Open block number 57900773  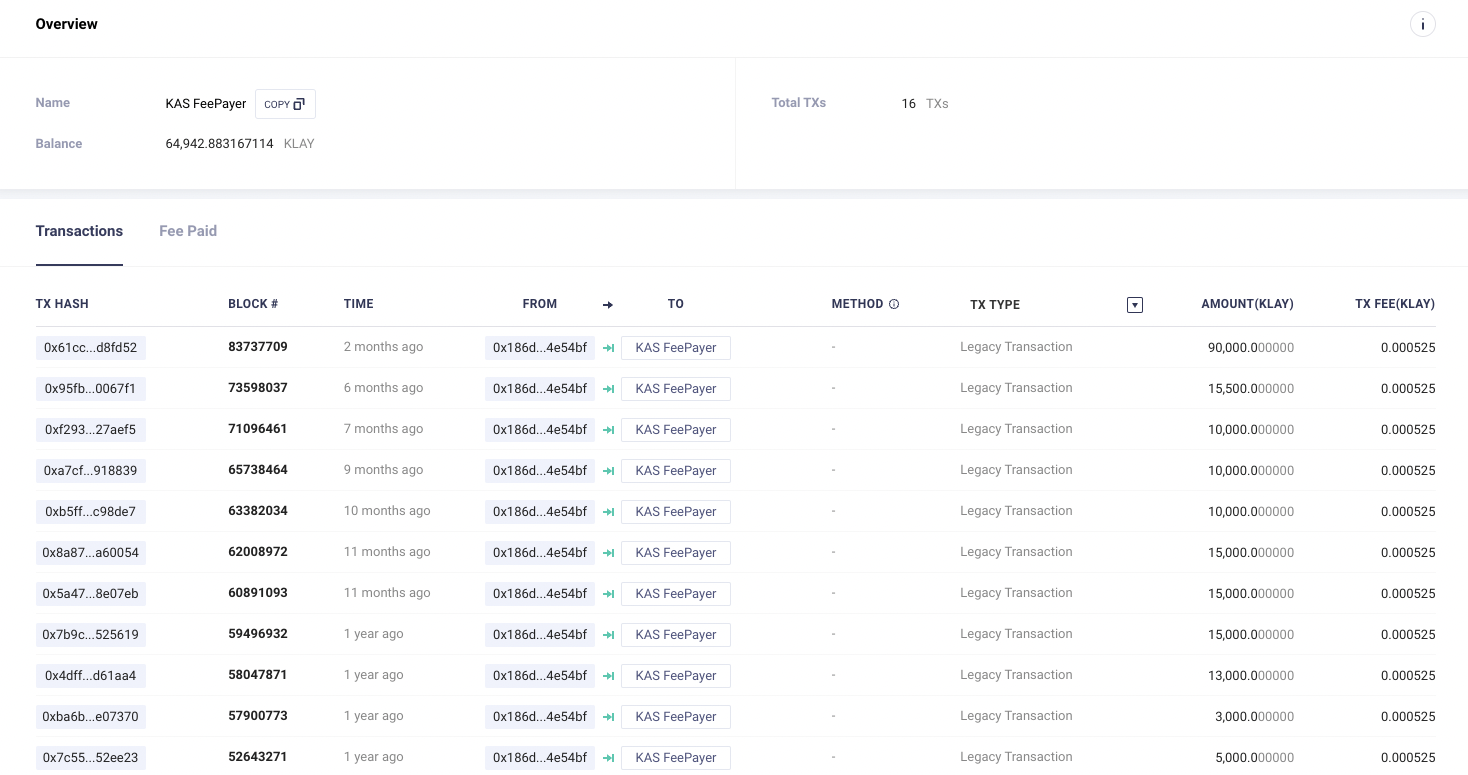click(258, 716)
